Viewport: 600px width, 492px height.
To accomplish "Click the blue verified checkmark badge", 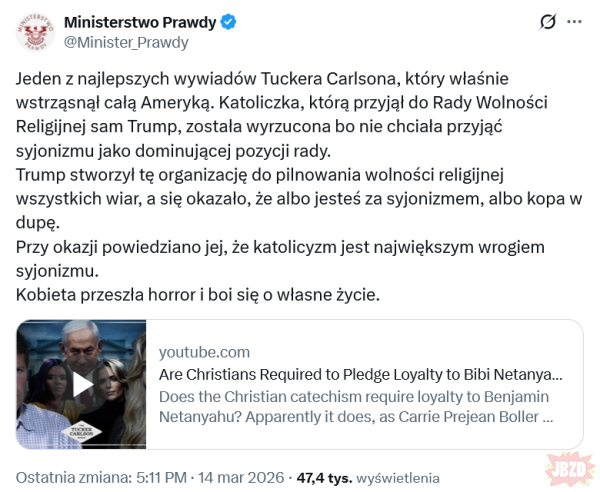I will (229, 22).
